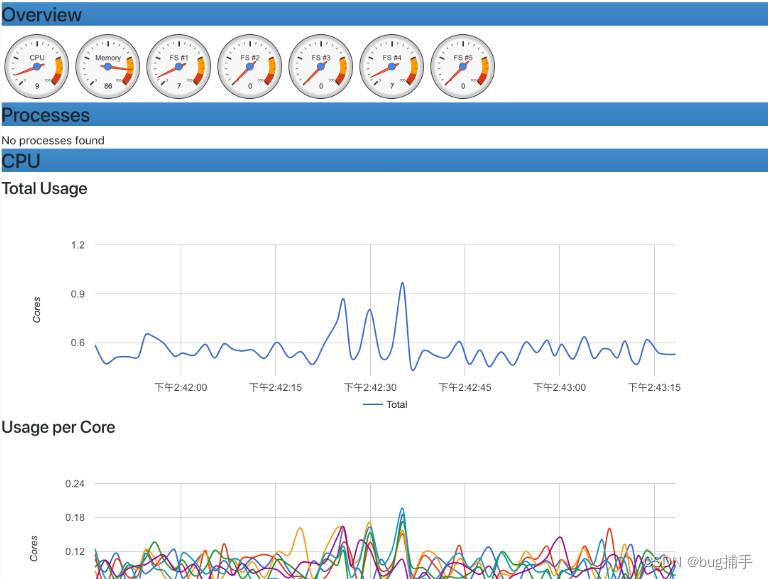
Task: Select the FS #4 gauge
Action: 392,66
